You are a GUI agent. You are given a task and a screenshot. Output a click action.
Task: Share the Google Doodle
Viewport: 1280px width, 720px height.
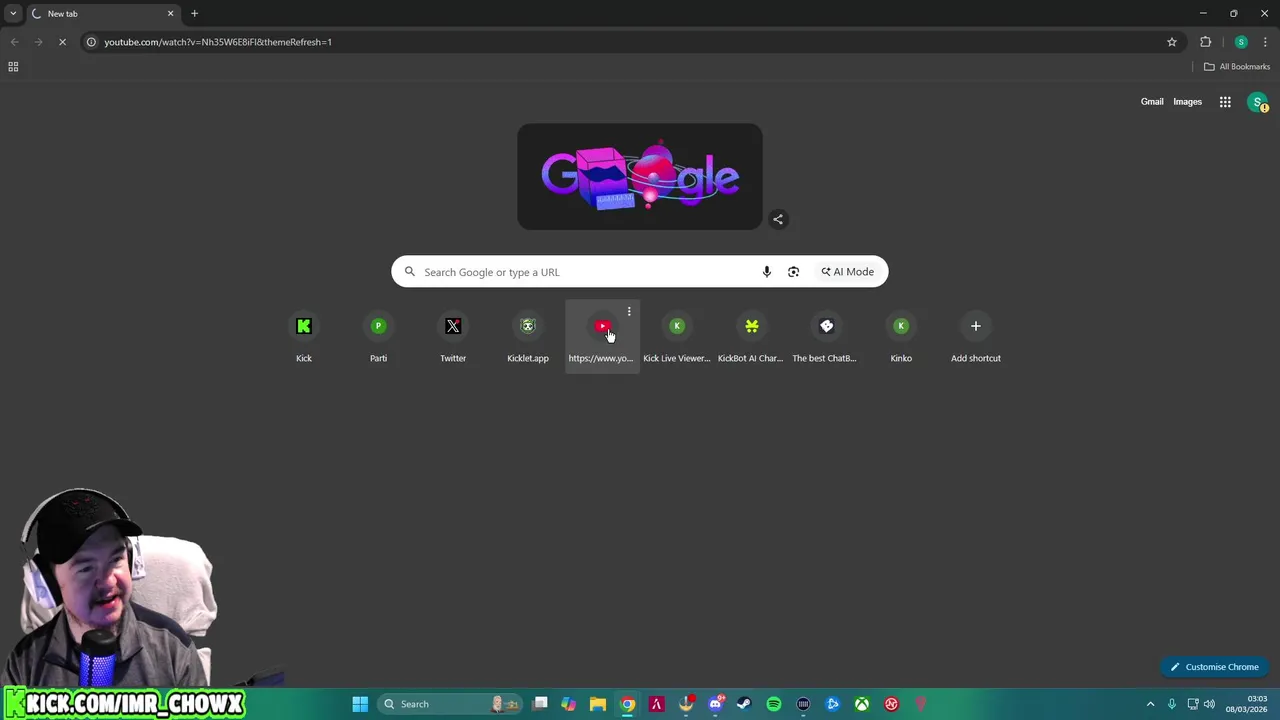pos(778,219)
